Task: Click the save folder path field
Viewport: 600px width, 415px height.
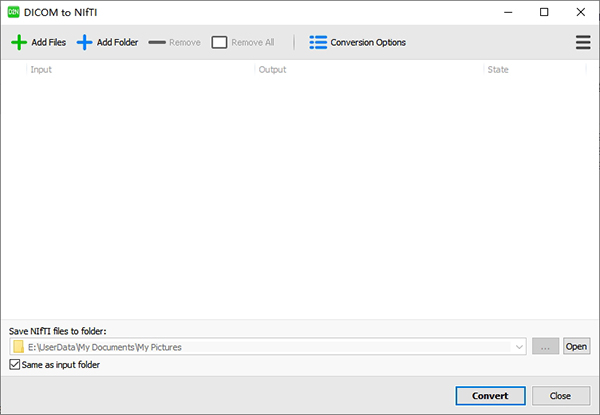Action: [267, 347]
